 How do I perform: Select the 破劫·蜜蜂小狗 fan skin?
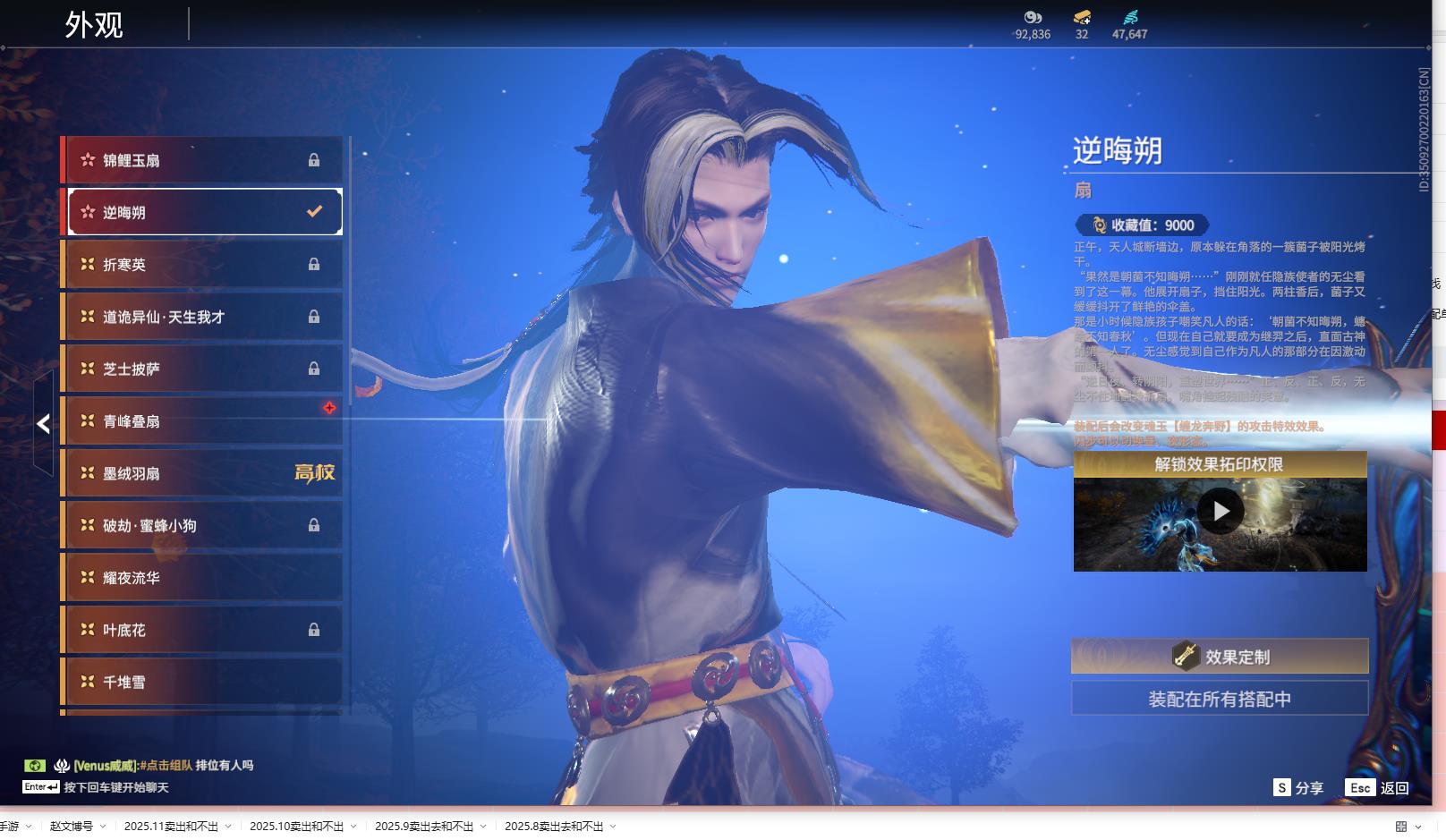(x=202, y=525)
